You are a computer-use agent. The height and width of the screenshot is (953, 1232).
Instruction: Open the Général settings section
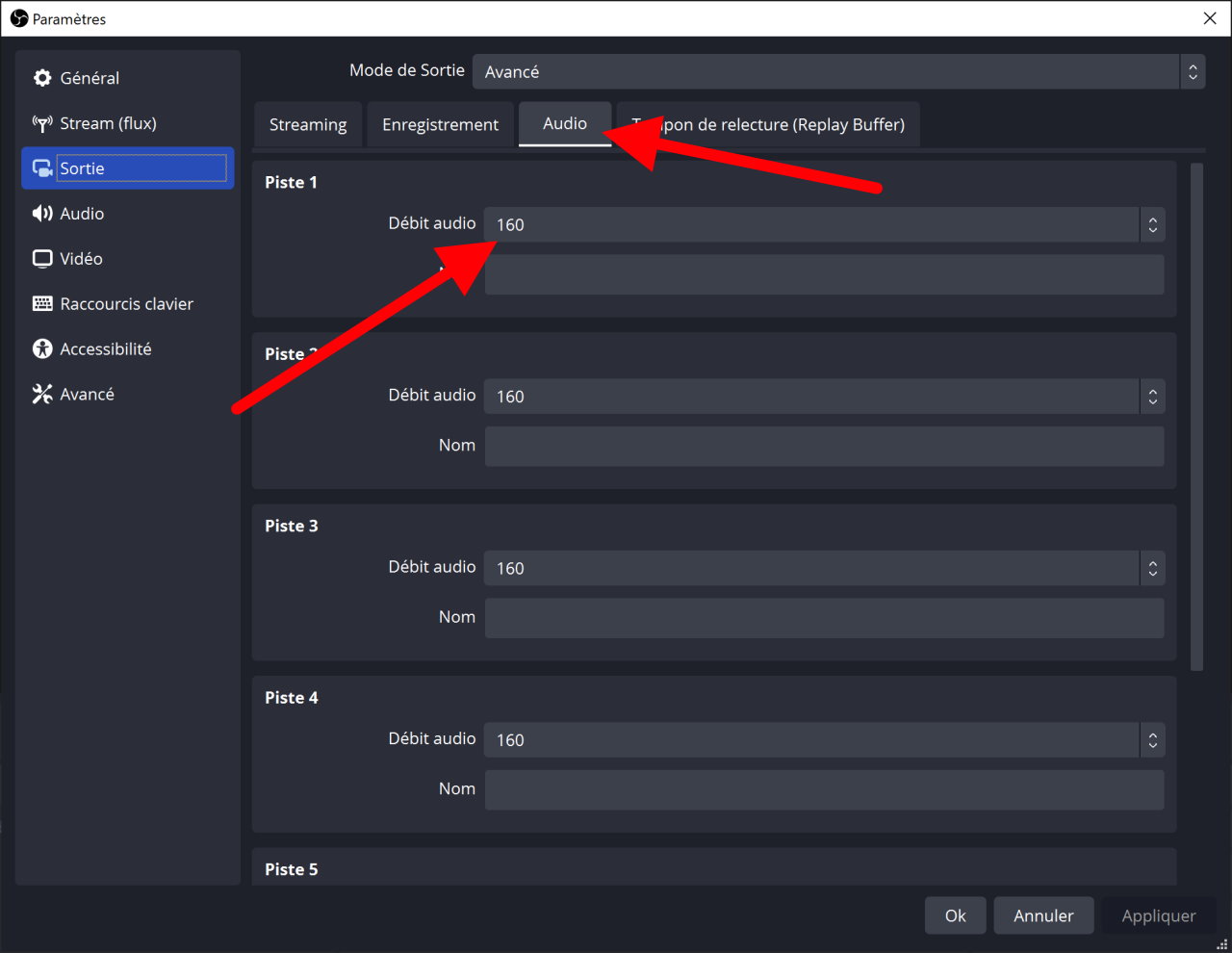point(90,78)
